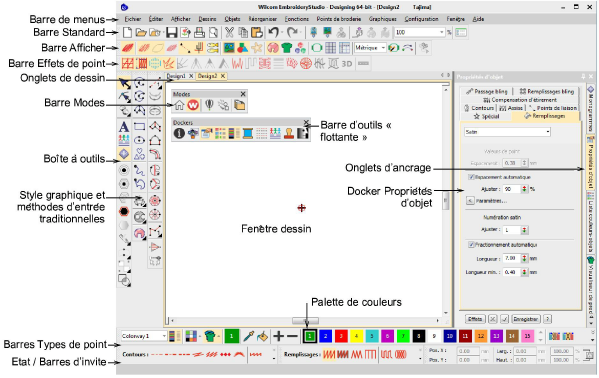The image size is (599, 378).
Task: Toggle Espacement automatique checkbox
Action: (471, 177)
